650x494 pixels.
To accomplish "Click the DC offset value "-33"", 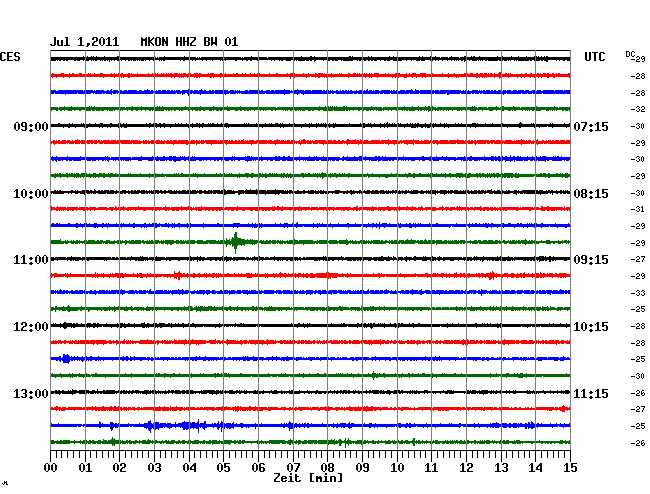I will [x=638, y=293].
